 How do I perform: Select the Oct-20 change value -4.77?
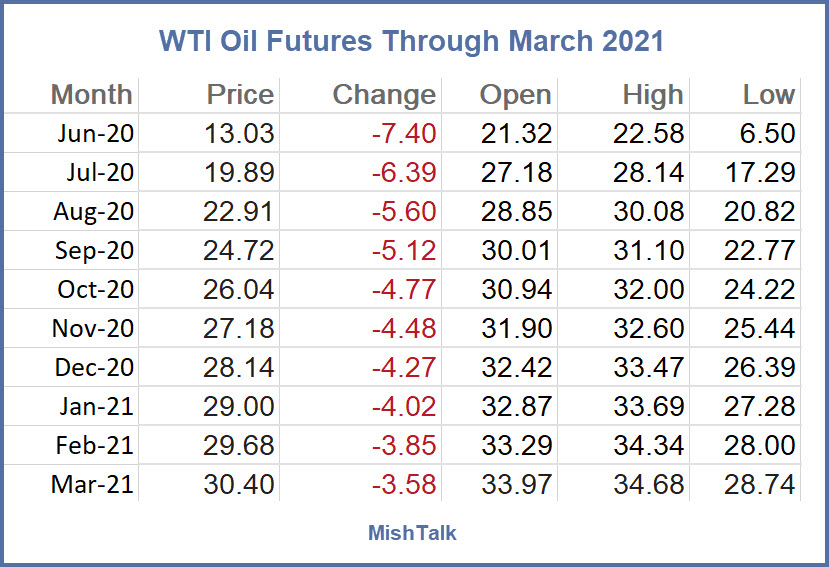(403, 290)
